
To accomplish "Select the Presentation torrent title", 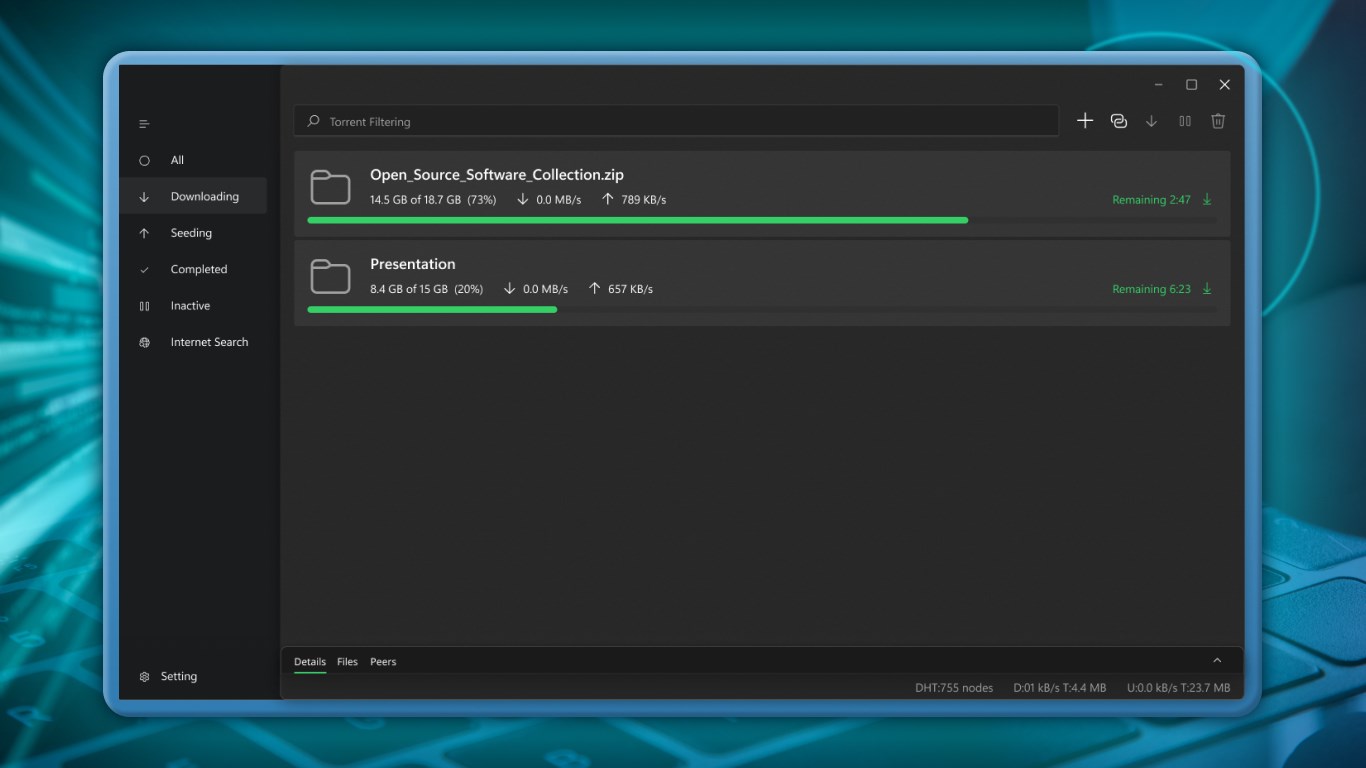I will coord(413,264).
